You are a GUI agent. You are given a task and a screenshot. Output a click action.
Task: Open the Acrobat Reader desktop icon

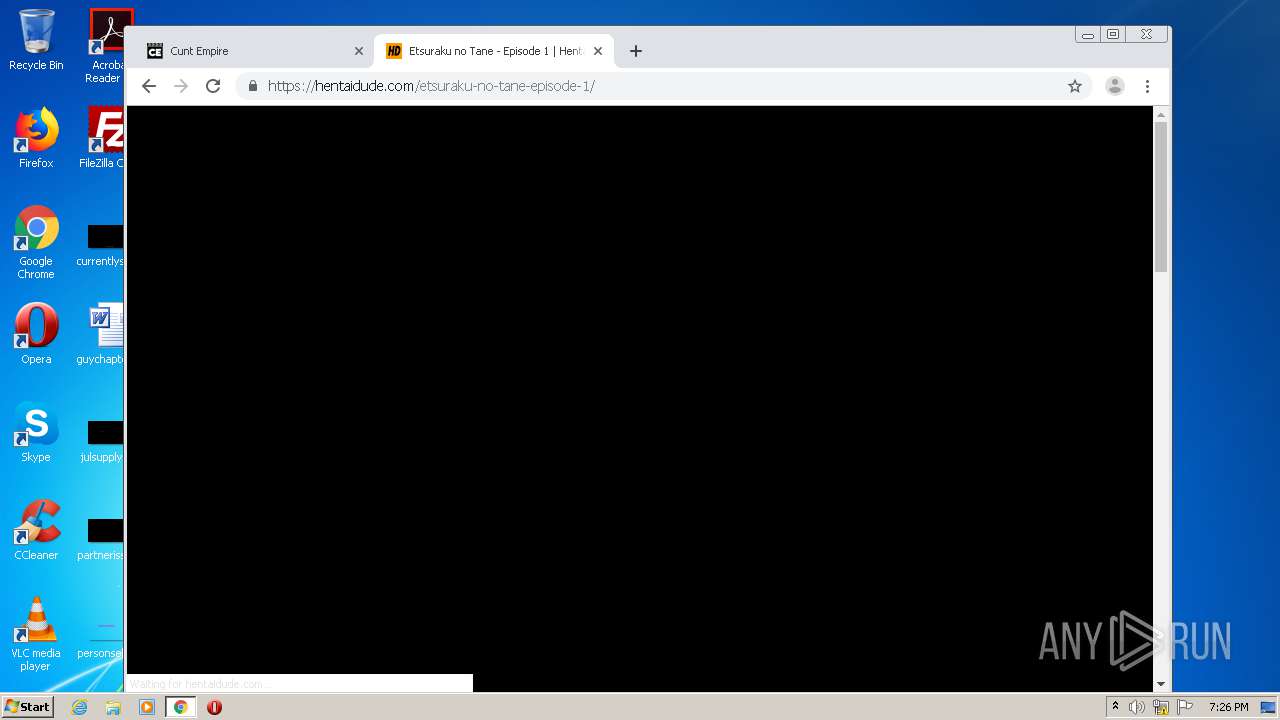106,46
